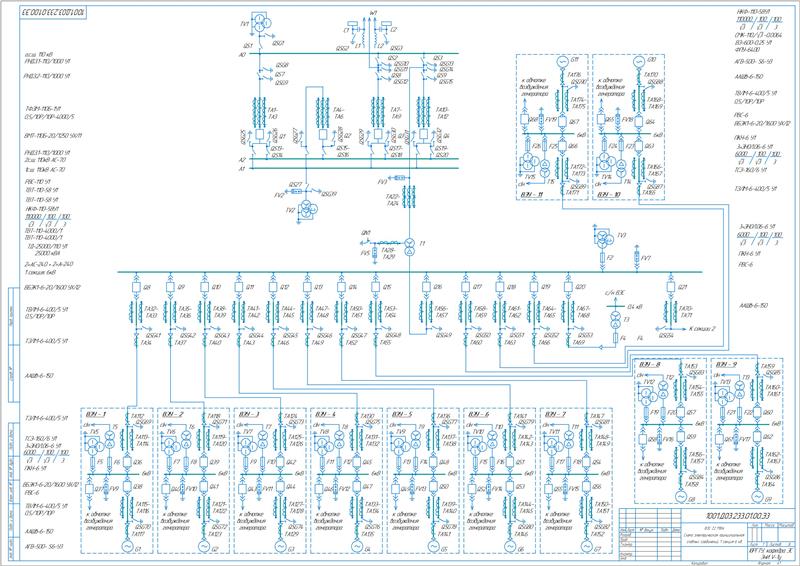
Task: Click generator G7 symbol
Action: click(x=586, y=547)
